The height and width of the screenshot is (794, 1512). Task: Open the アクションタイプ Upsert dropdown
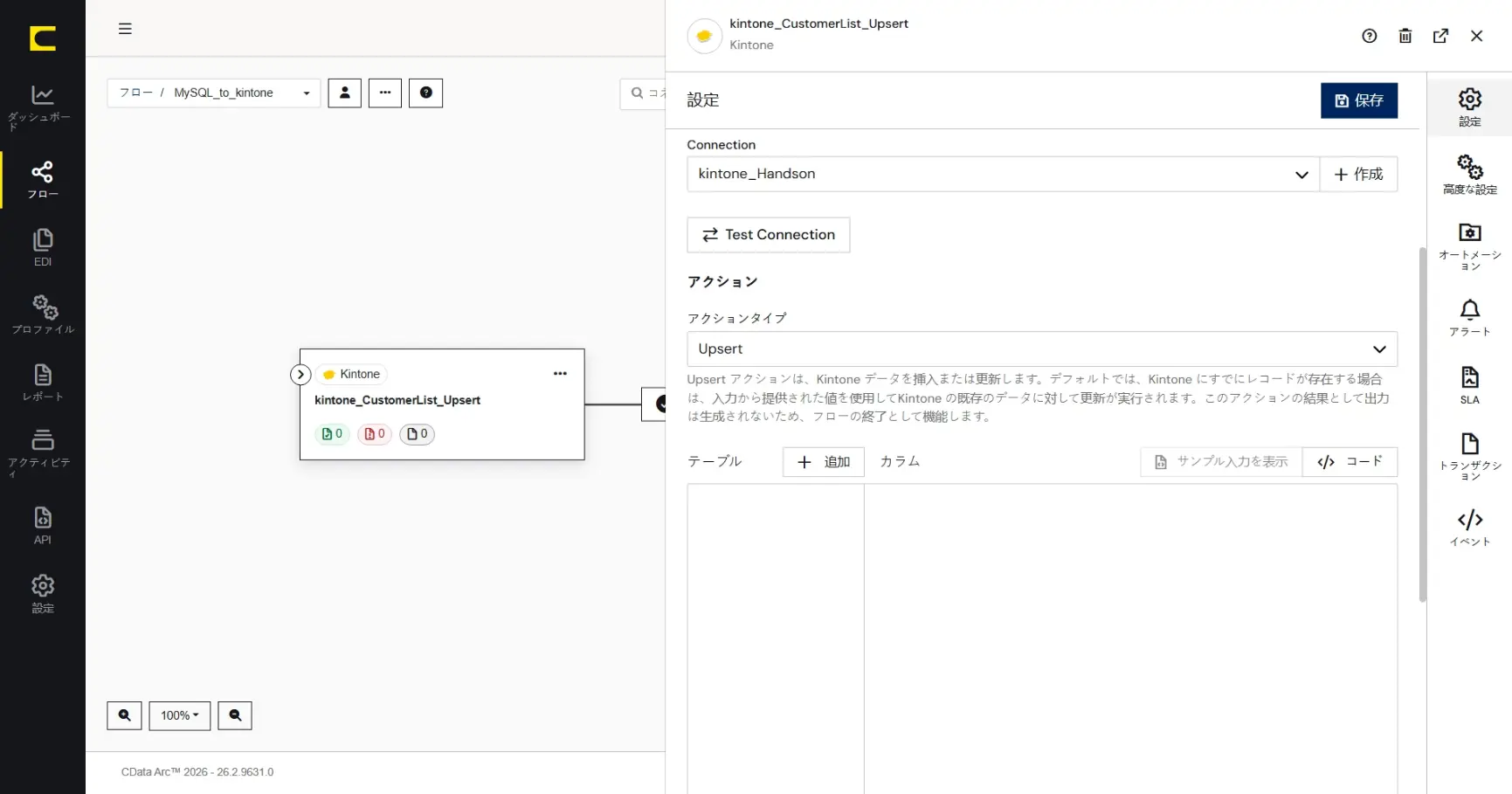[1042, 349]
